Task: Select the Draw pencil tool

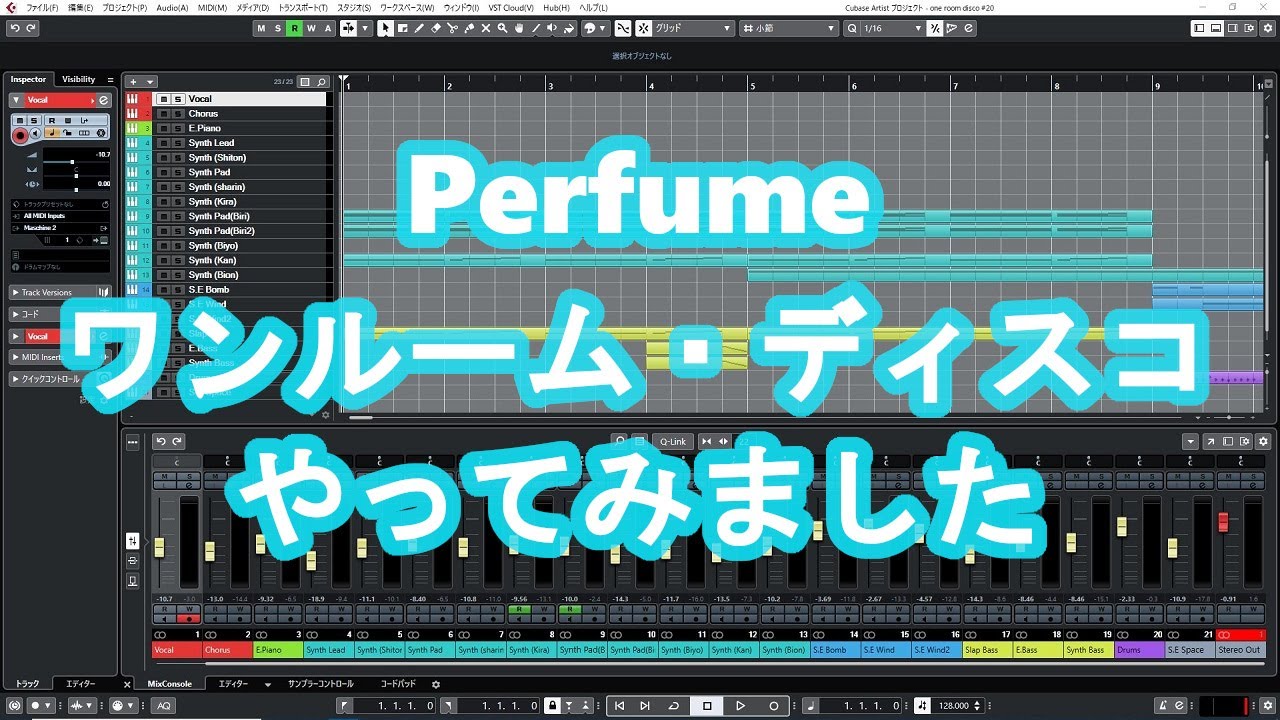Action: (419, 28)
